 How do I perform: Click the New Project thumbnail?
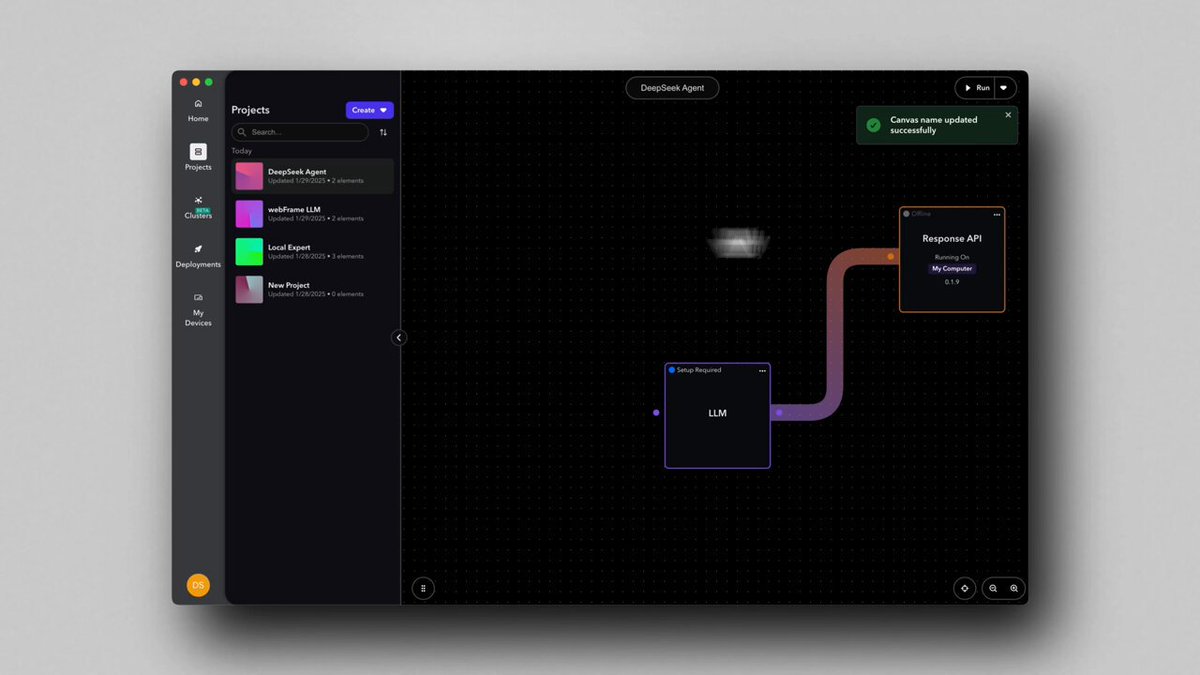tap(249, 289)
